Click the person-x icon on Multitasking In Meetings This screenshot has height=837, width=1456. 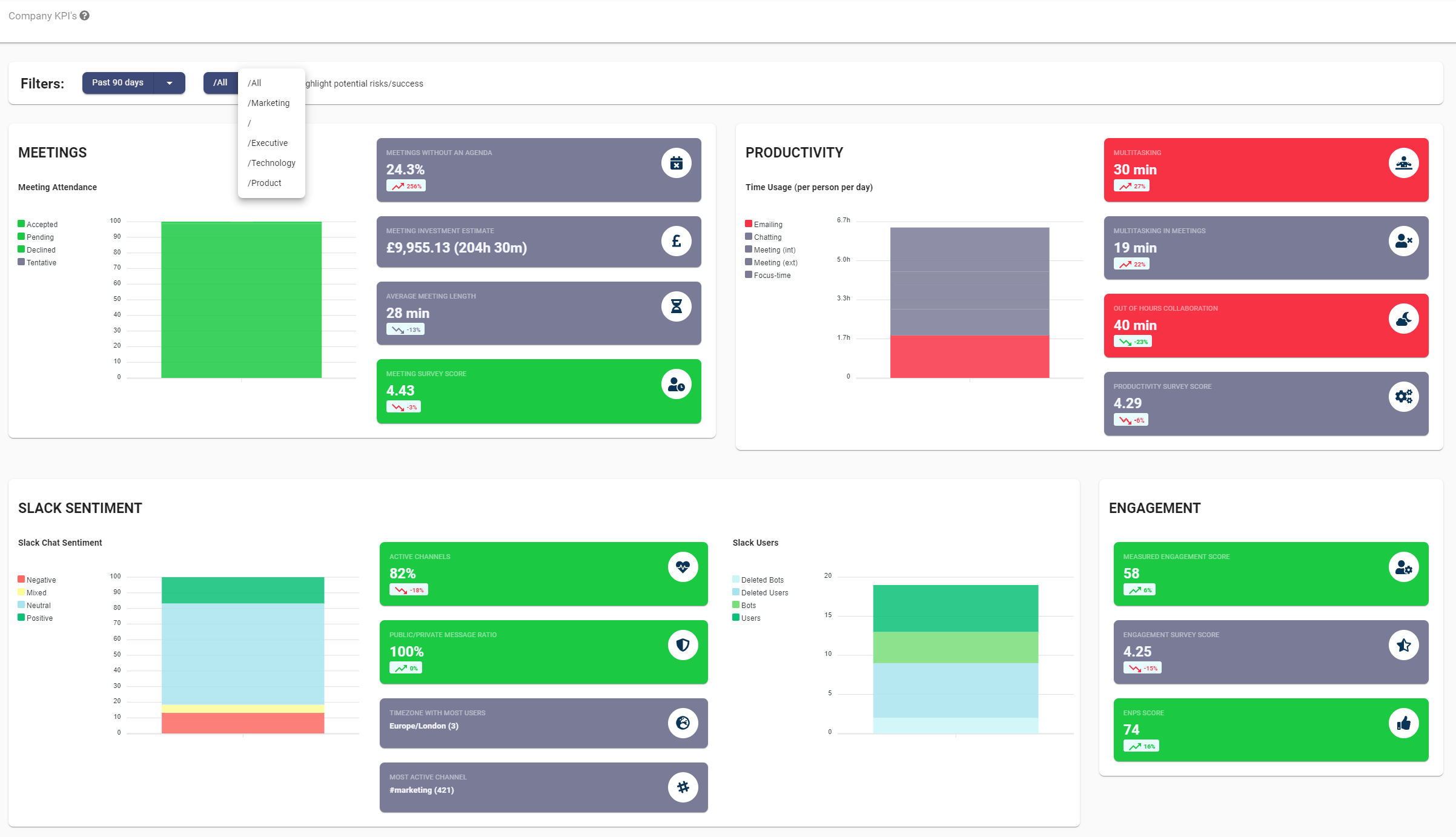pyautogui.click(x=1405, y=240)
